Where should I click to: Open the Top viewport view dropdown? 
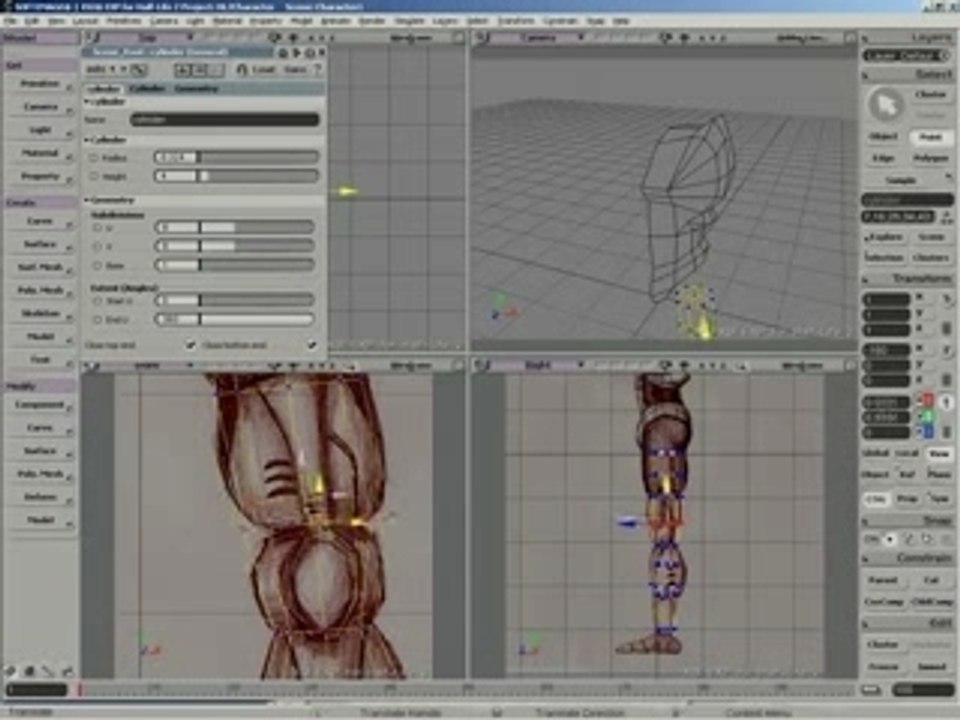147,38
